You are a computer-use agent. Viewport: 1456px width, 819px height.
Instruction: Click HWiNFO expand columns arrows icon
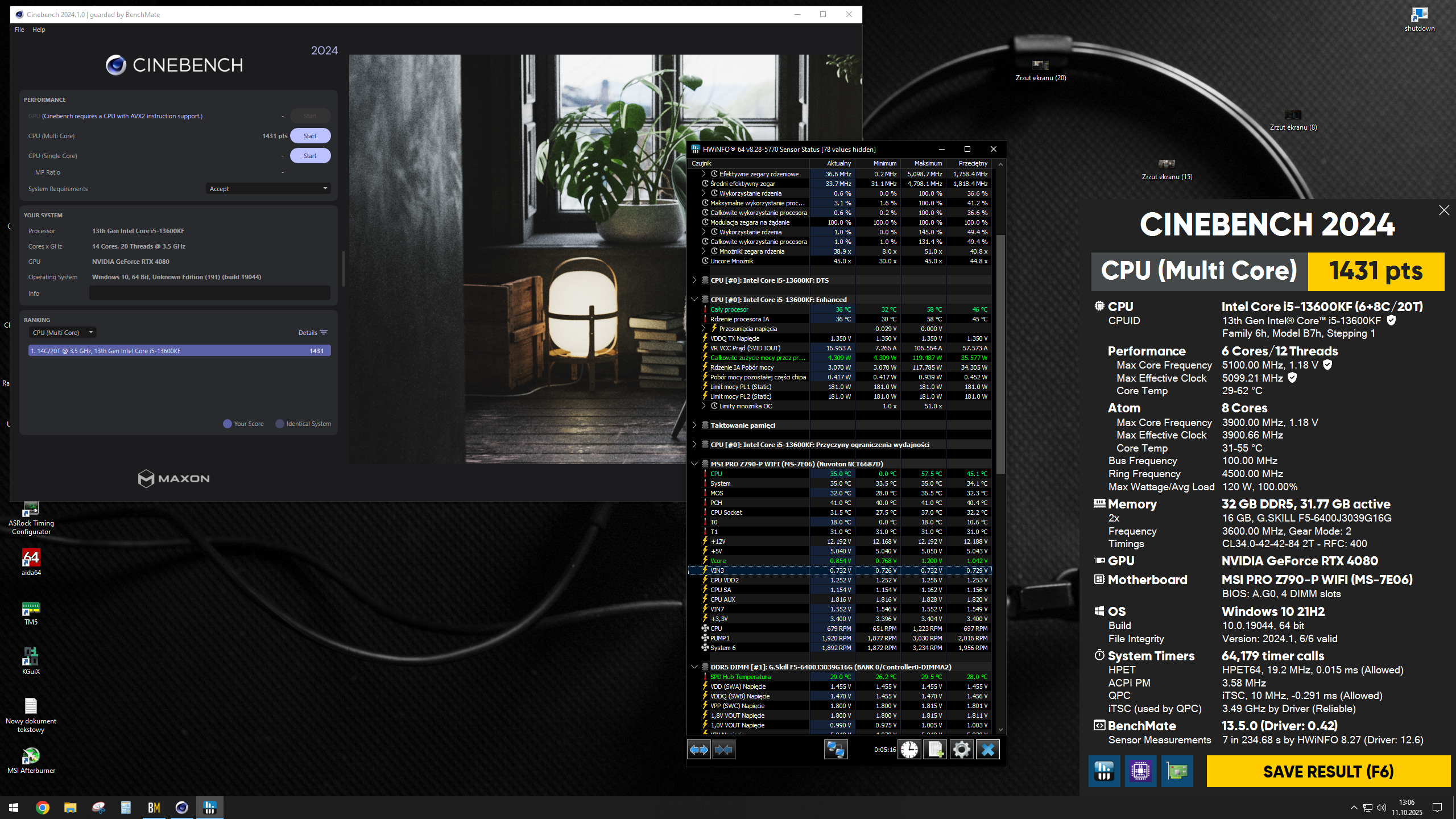[x=699, y=750]
